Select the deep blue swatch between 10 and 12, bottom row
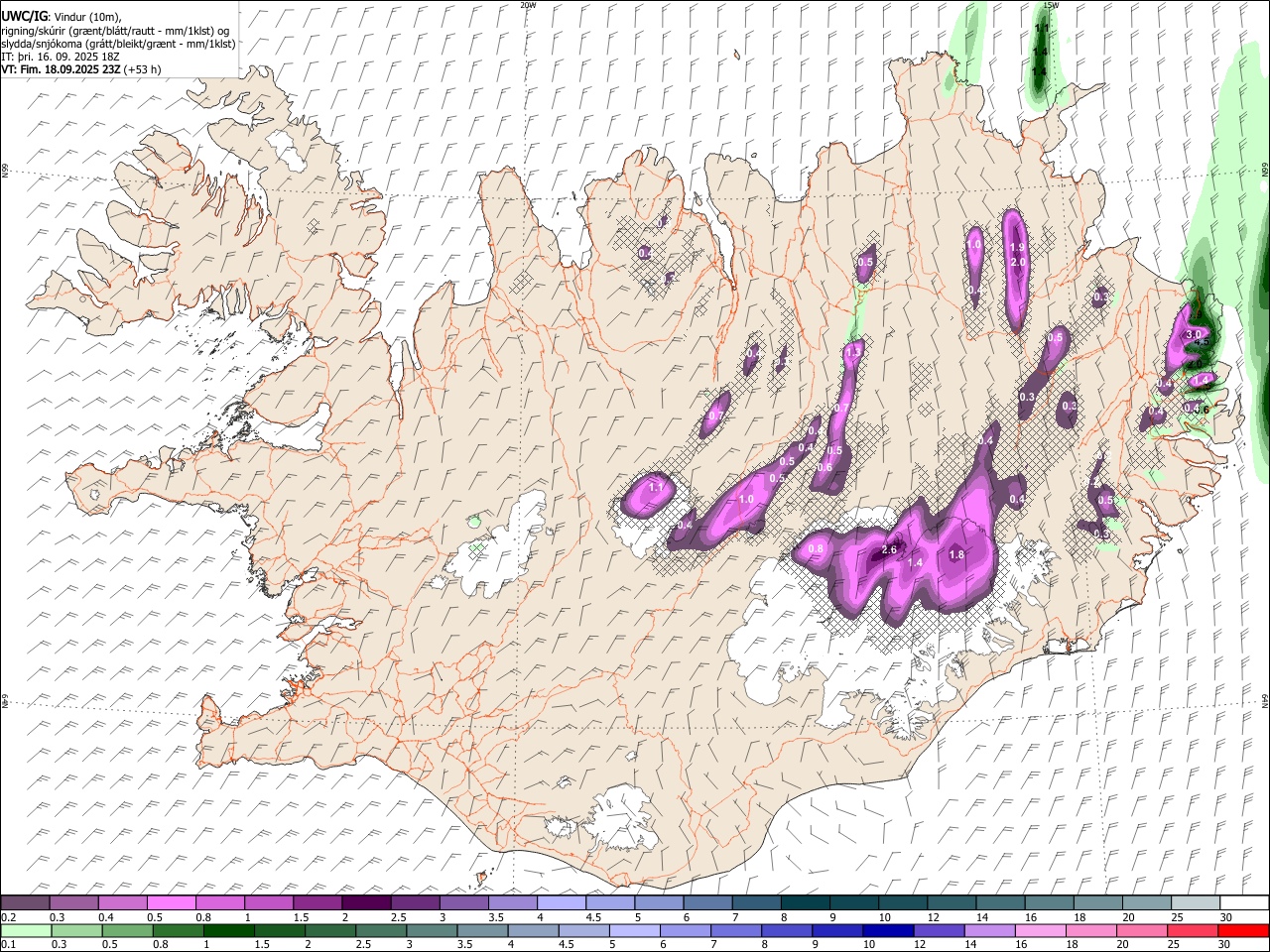Screen dimensions: 1270x952 pos(888,930)
